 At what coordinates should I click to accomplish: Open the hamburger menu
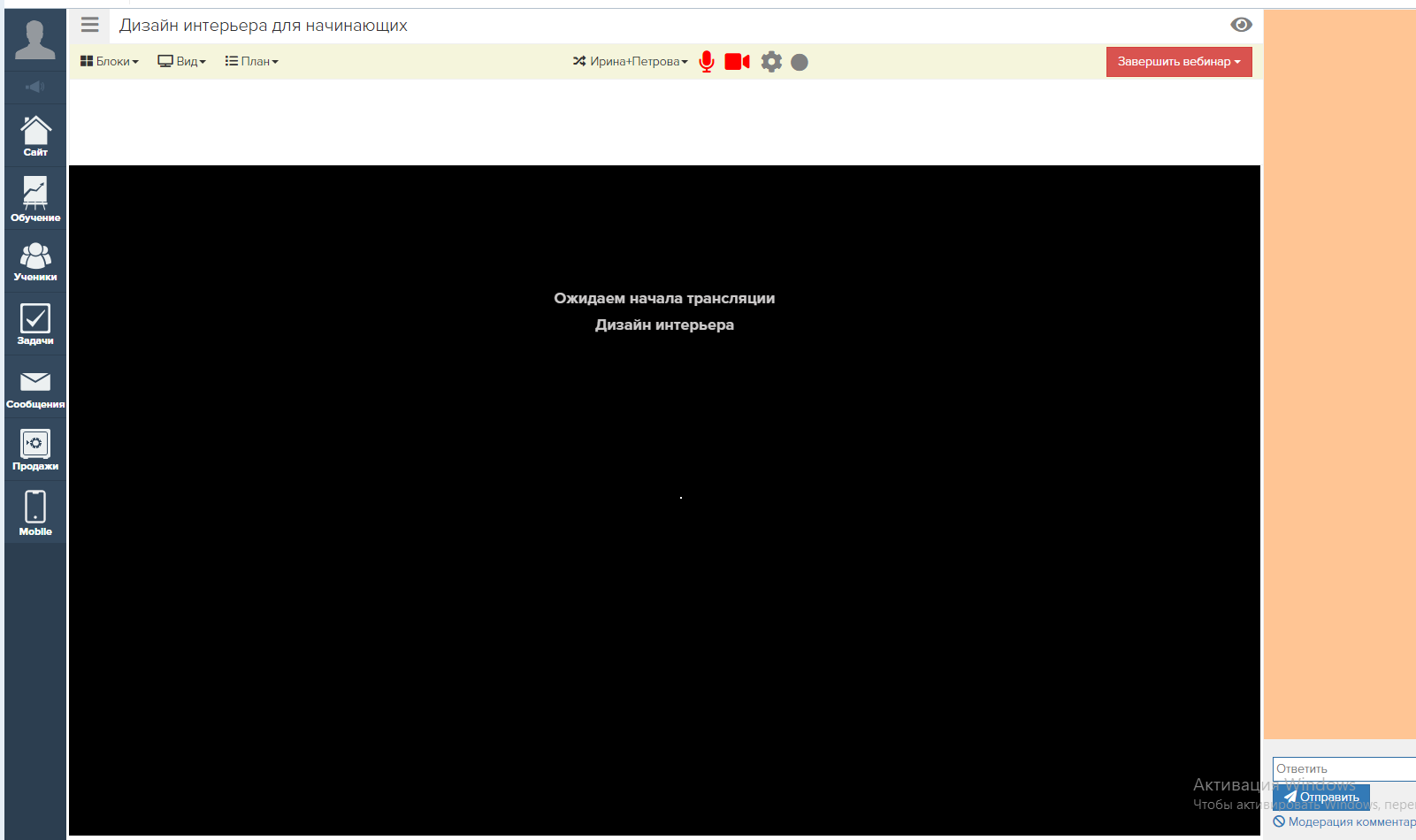[90, 25]
